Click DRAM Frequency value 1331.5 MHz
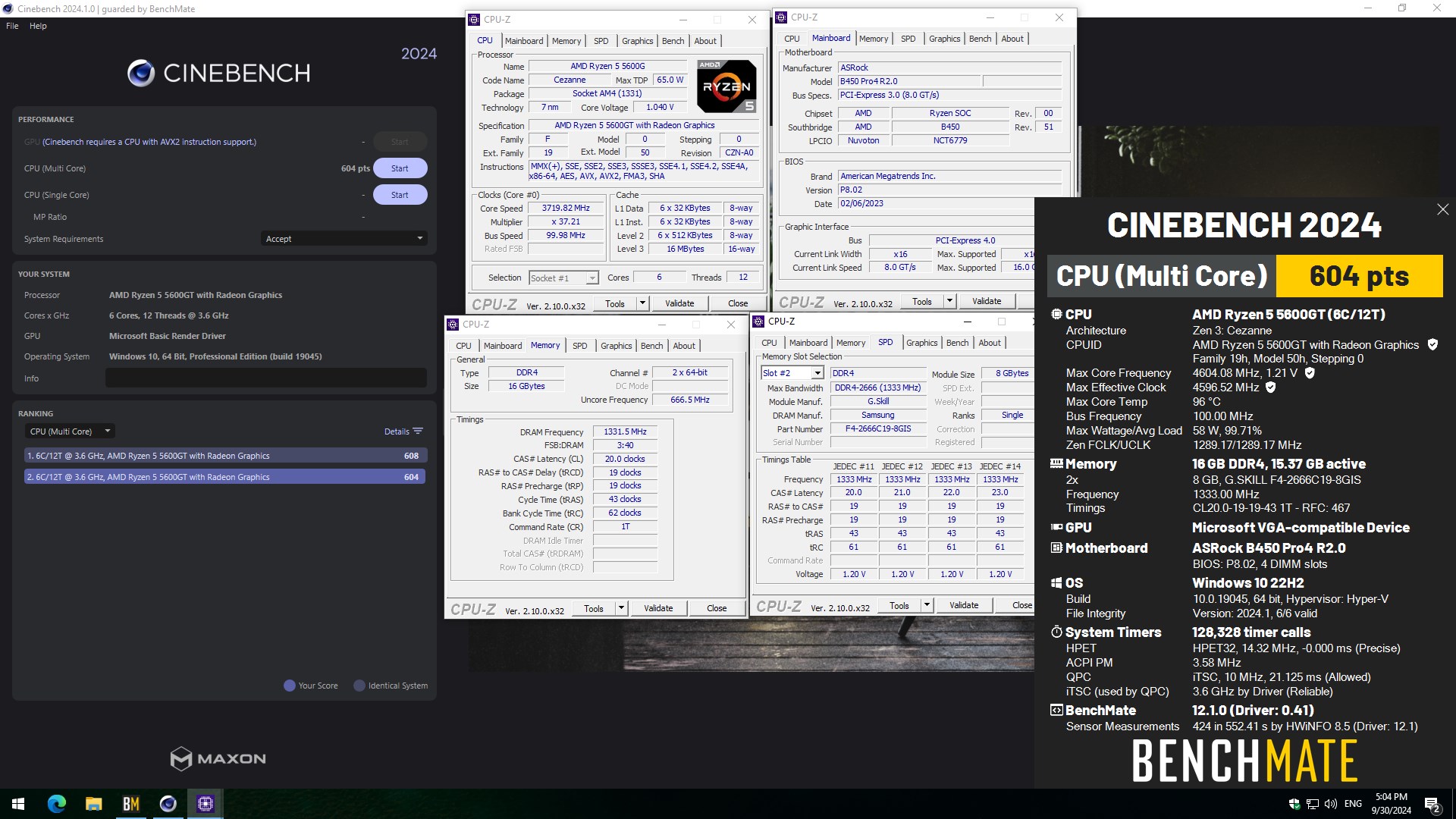 (625, 431)
